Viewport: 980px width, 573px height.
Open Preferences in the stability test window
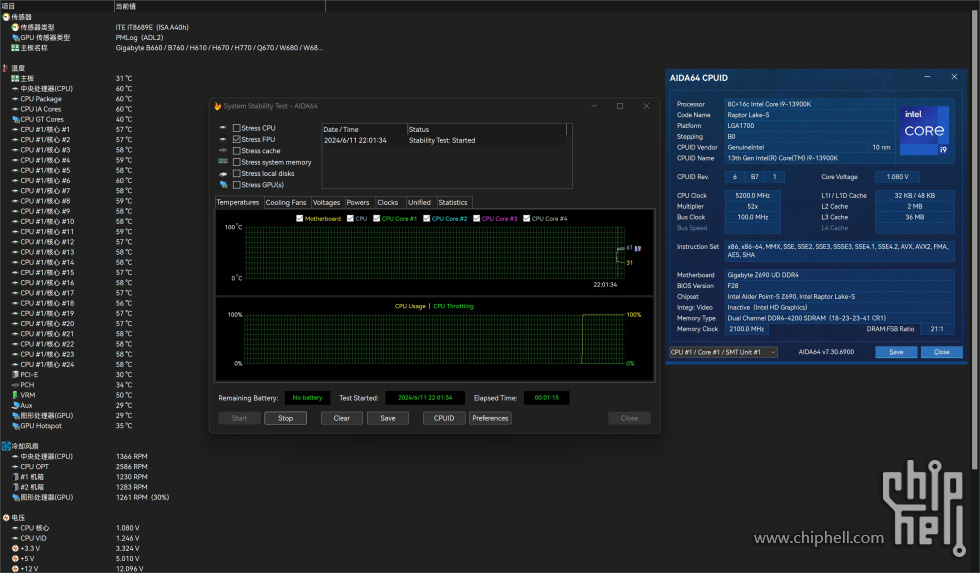(x=491, y=418)
